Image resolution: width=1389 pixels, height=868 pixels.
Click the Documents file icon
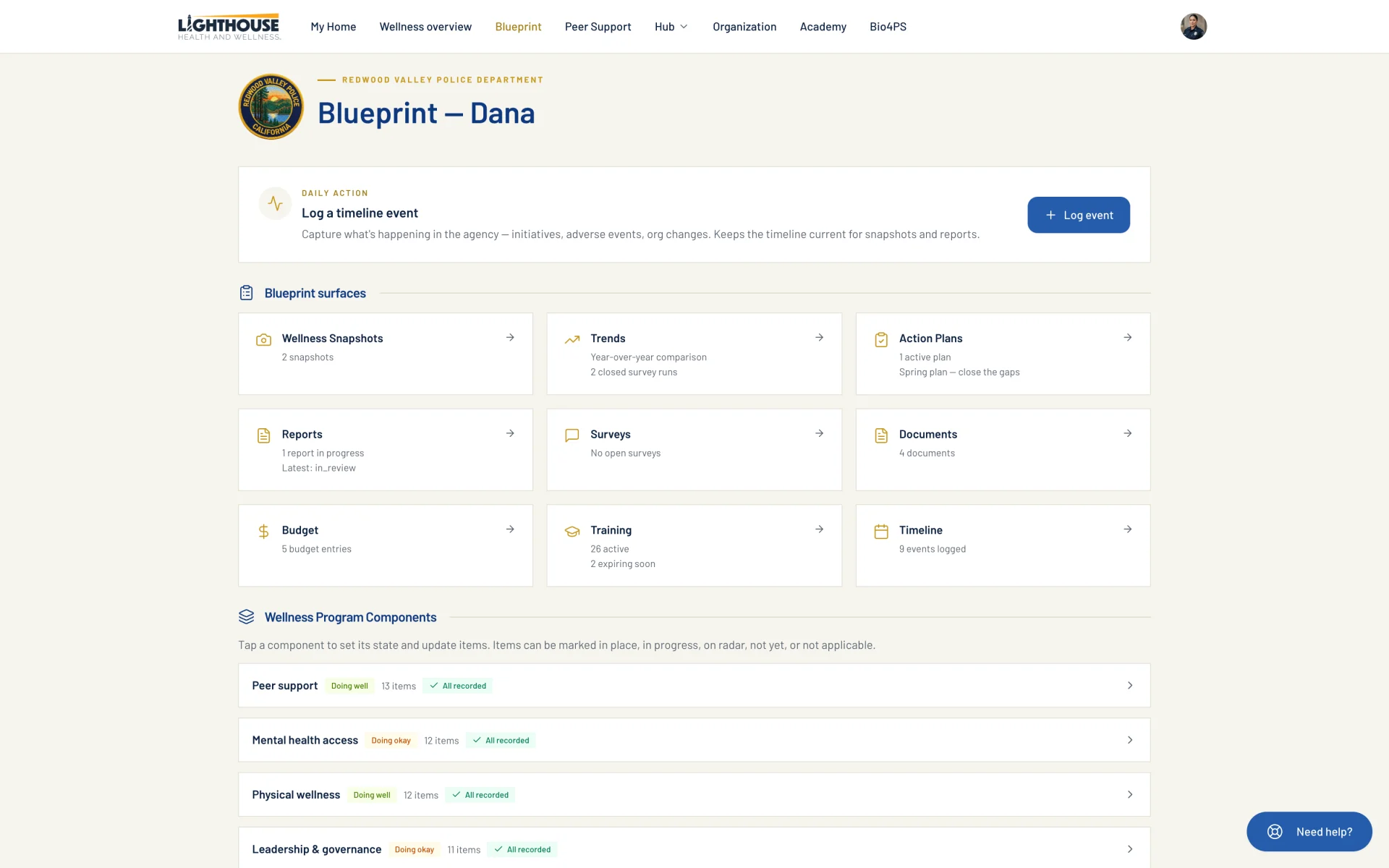[x=881, y=435]
